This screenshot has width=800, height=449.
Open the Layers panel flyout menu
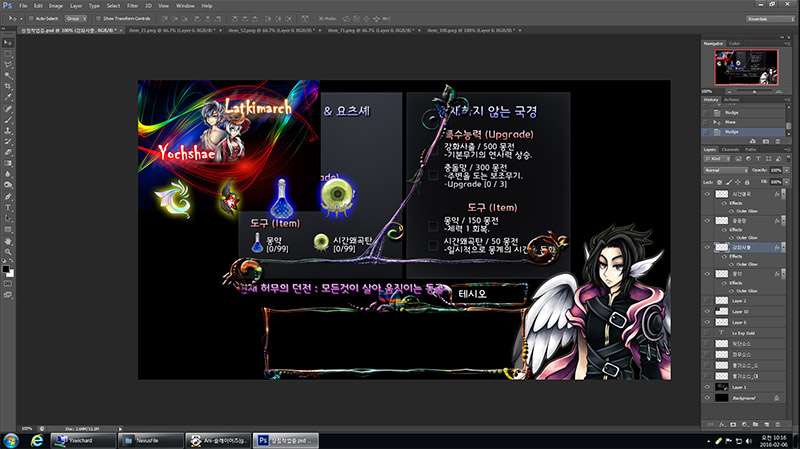pyautogui.click(x=788, y=149)
